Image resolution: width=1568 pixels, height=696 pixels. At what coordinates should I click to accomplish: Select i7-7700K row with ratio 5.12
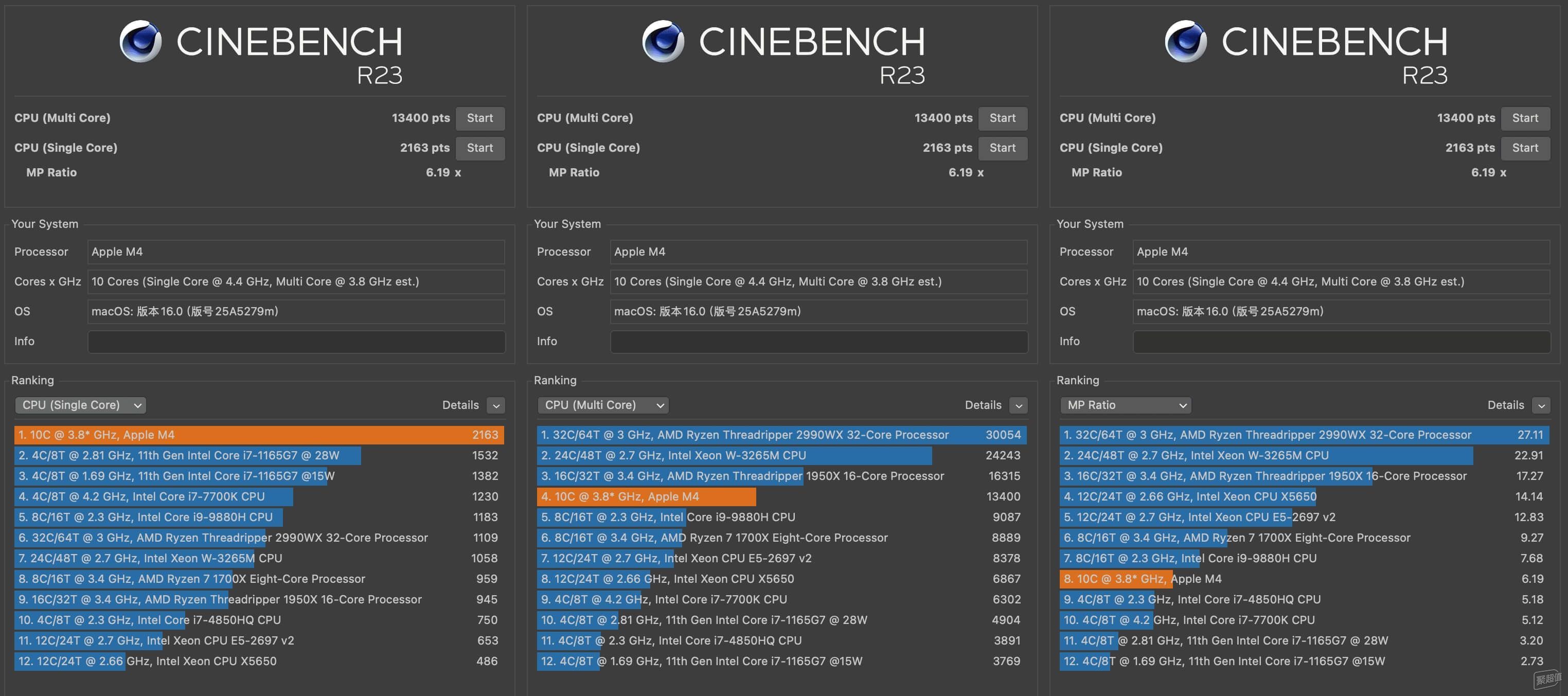pos(1305,620)
